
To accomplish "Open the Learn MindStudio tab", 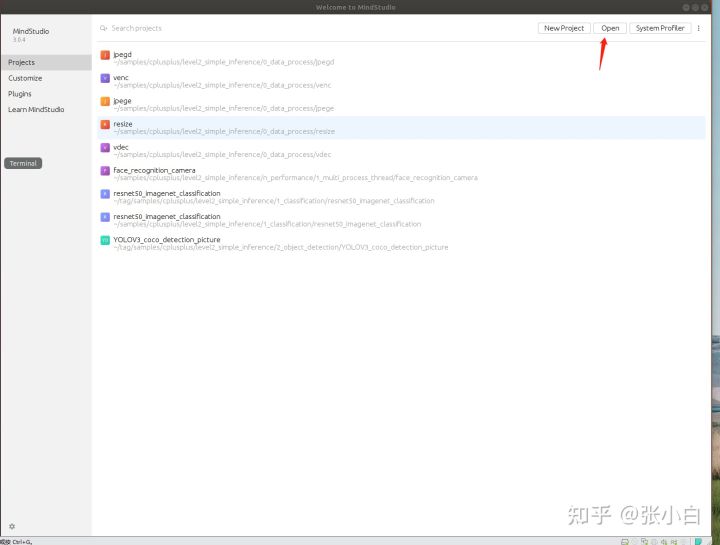I will (46, 109).
